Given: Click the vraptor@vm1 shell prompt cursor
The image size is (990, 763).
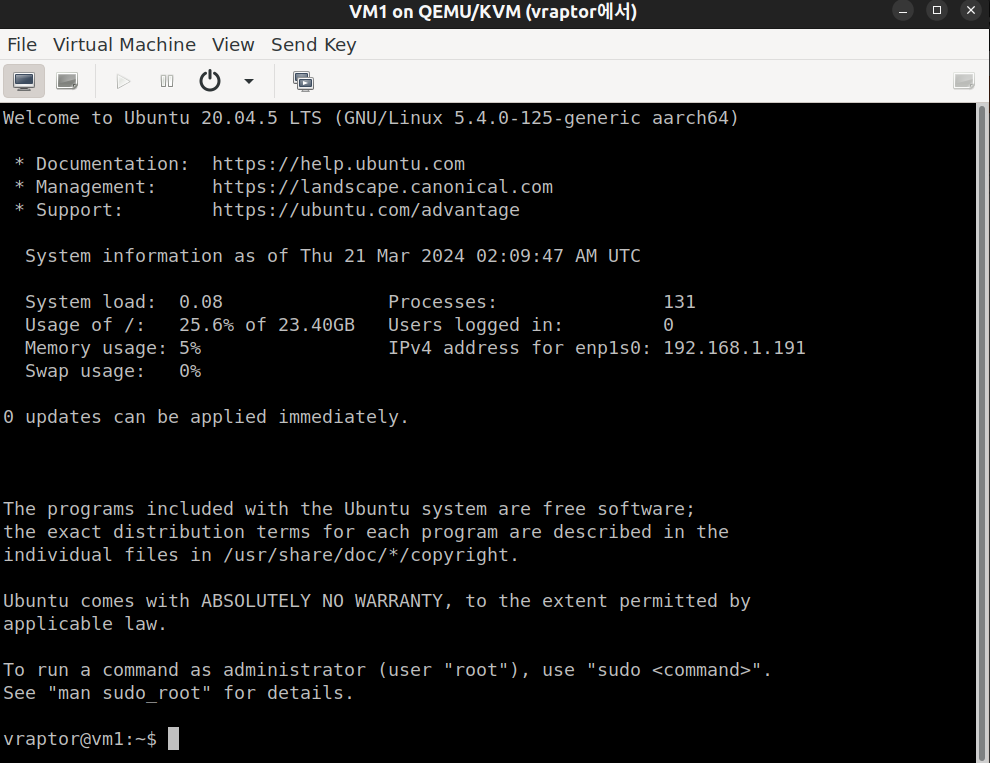Looking at the screenshot, I should point(173,738).
